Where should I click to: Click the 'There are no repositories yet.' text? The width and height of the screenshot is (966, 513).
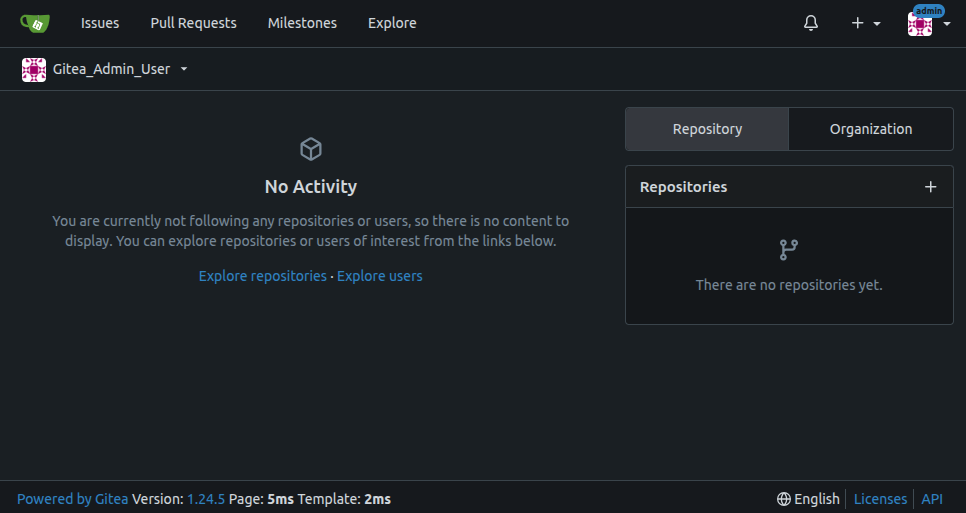pyautogui.click(x=789, y=285)
